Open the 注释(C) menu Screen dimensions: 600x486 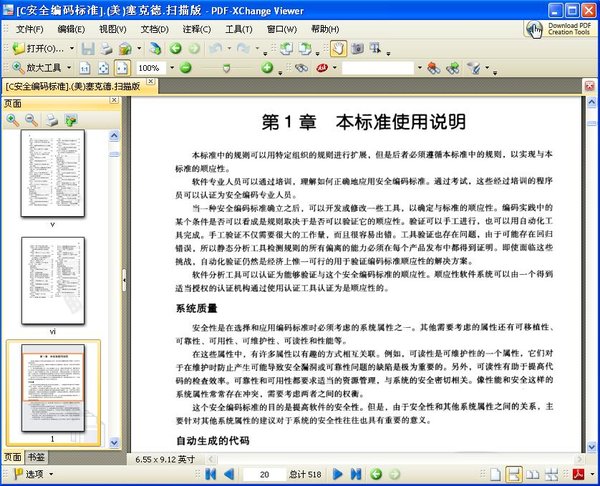[x=194, y=29]
